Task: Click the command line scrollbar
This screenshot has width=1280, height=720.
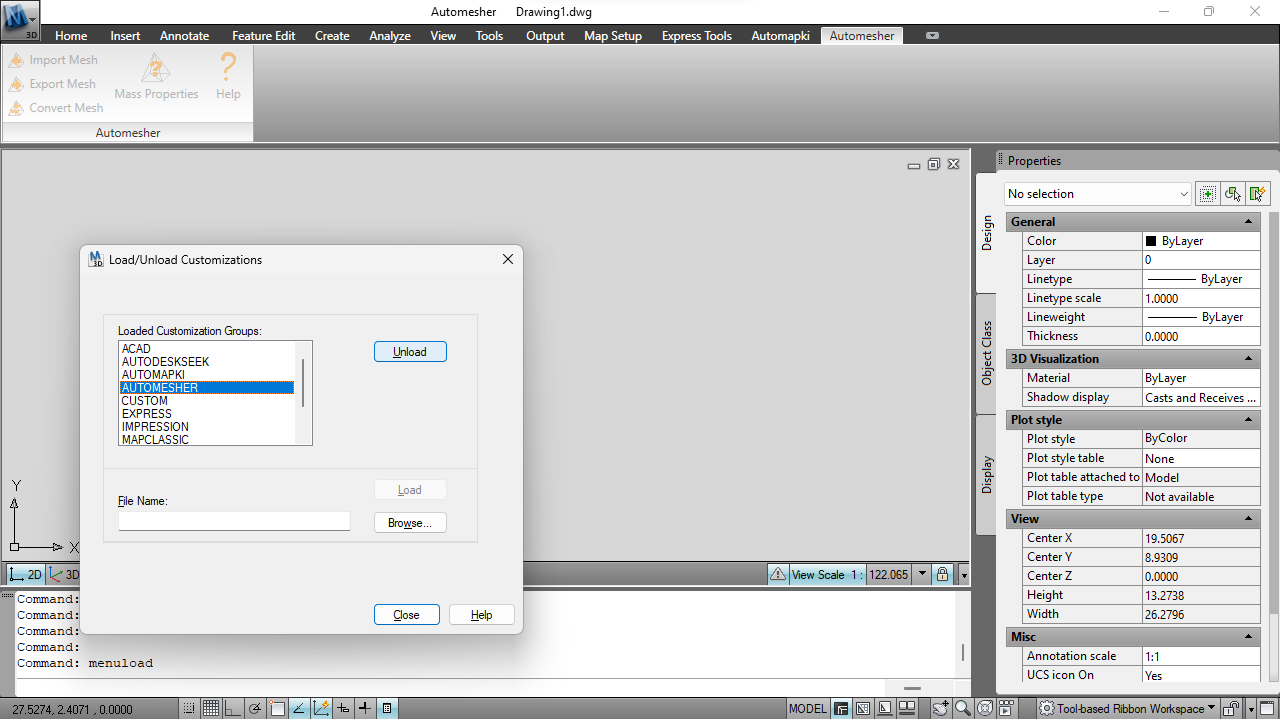Action: (964, 652)
